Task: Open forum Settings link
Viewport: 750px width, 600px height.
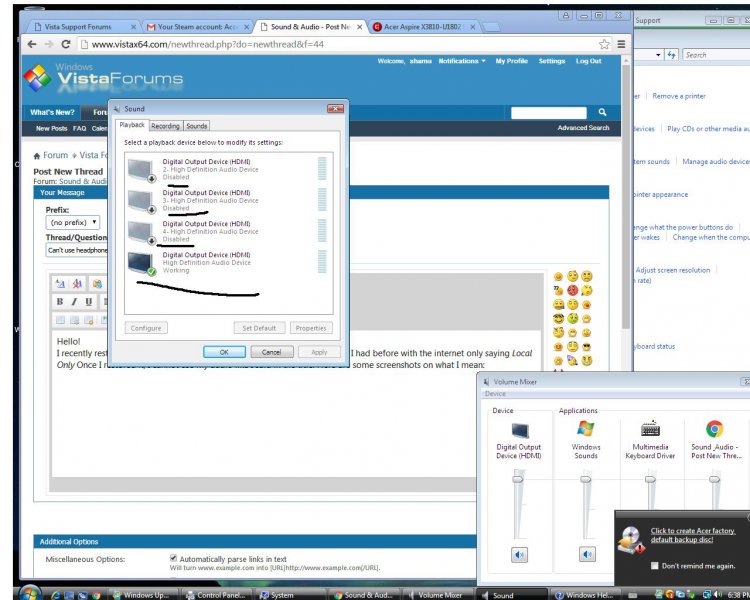Action: coord(551,61)
